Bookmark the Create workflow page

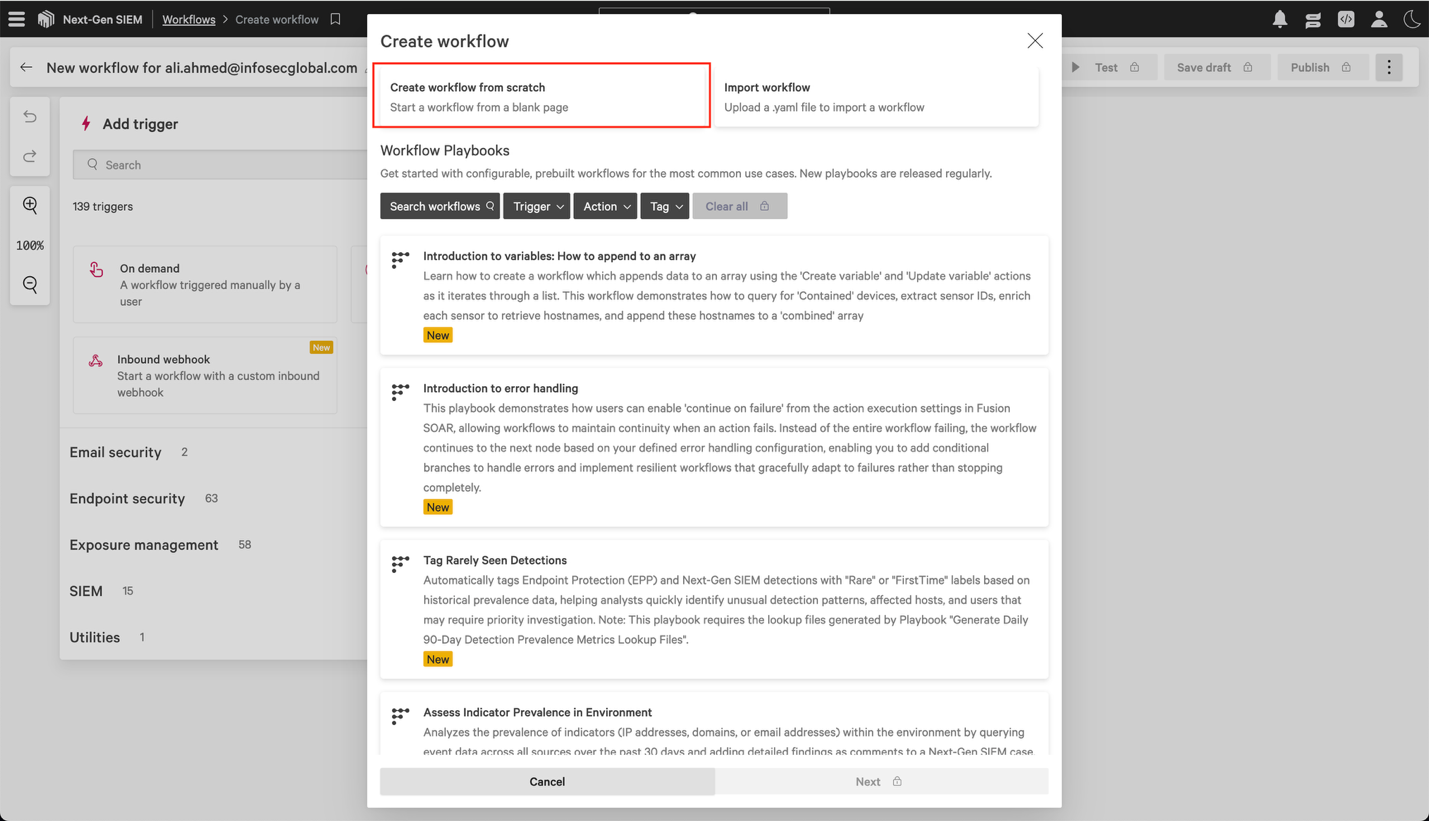pos(334,19)
